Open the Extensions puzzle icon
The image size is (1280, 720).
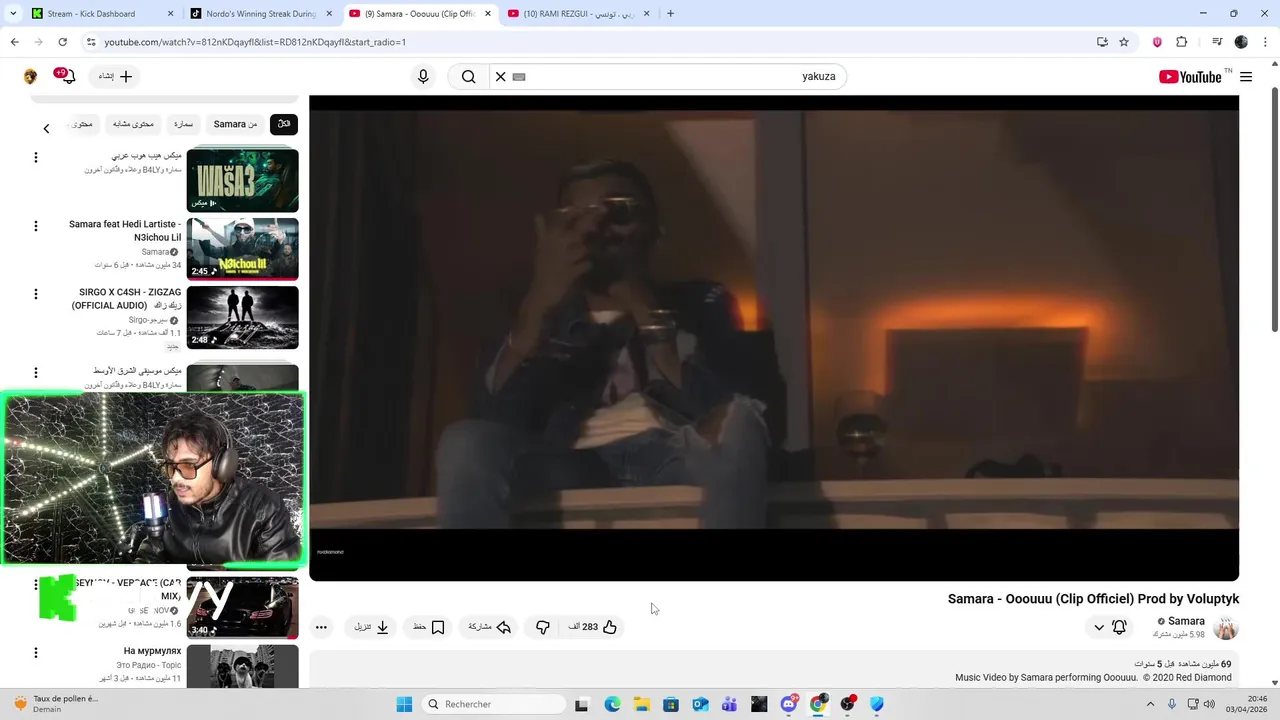(x=1181, y=42)
